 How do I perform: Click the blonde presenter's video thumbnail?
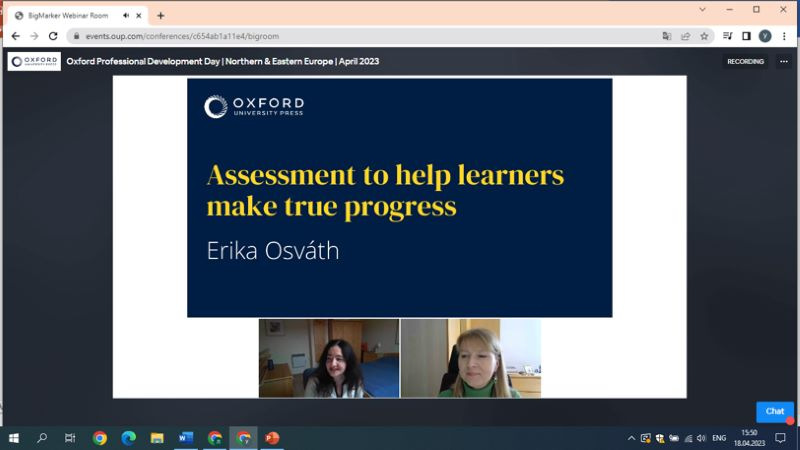(471, 358)
